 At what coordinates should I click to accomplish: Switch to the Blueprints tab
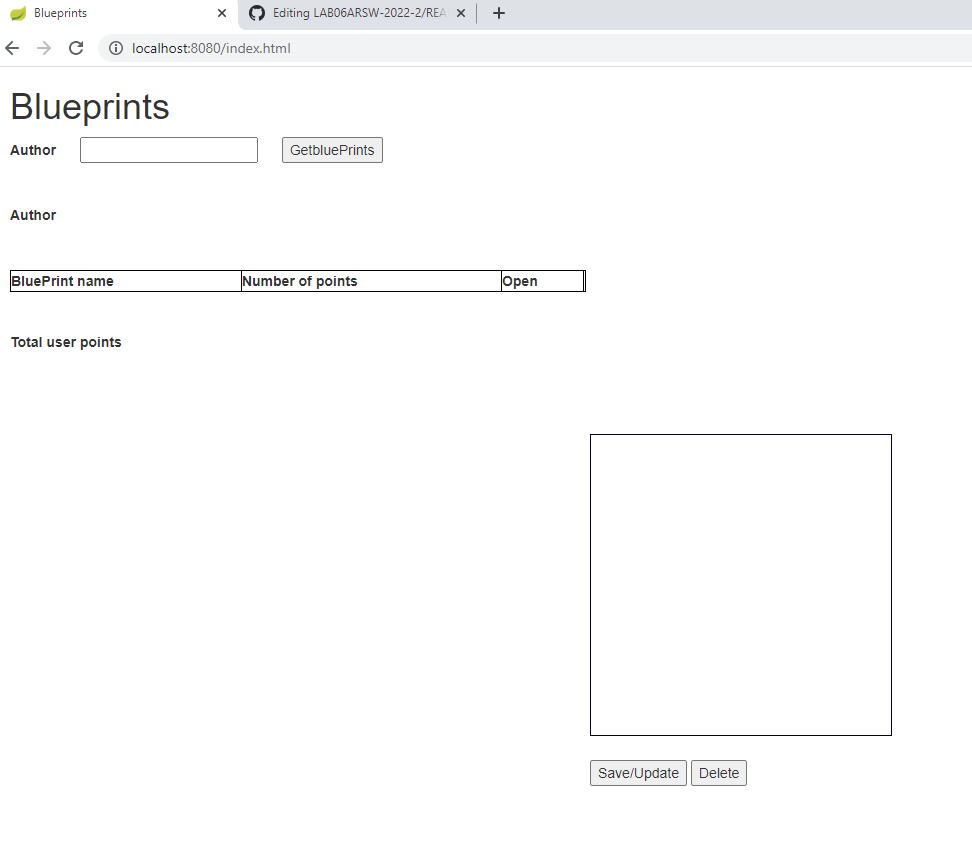(119, 13)
